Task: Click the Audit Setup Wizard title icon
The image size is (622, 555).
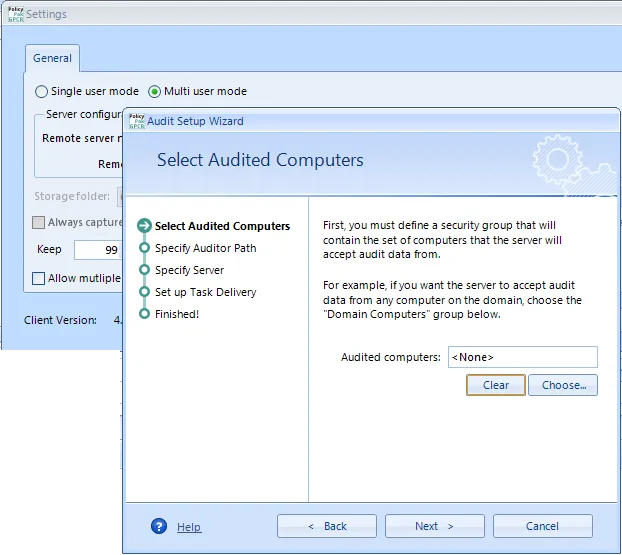Action: (x=137, y=121)
